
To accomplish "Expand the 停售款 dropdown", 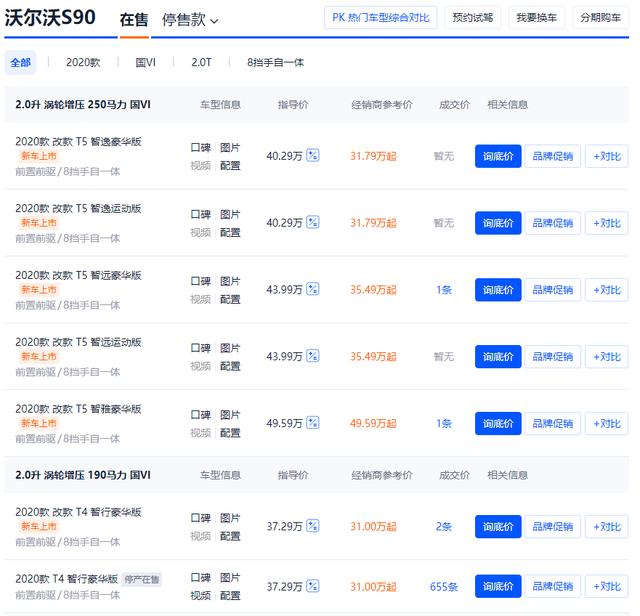I will [190, 20].
